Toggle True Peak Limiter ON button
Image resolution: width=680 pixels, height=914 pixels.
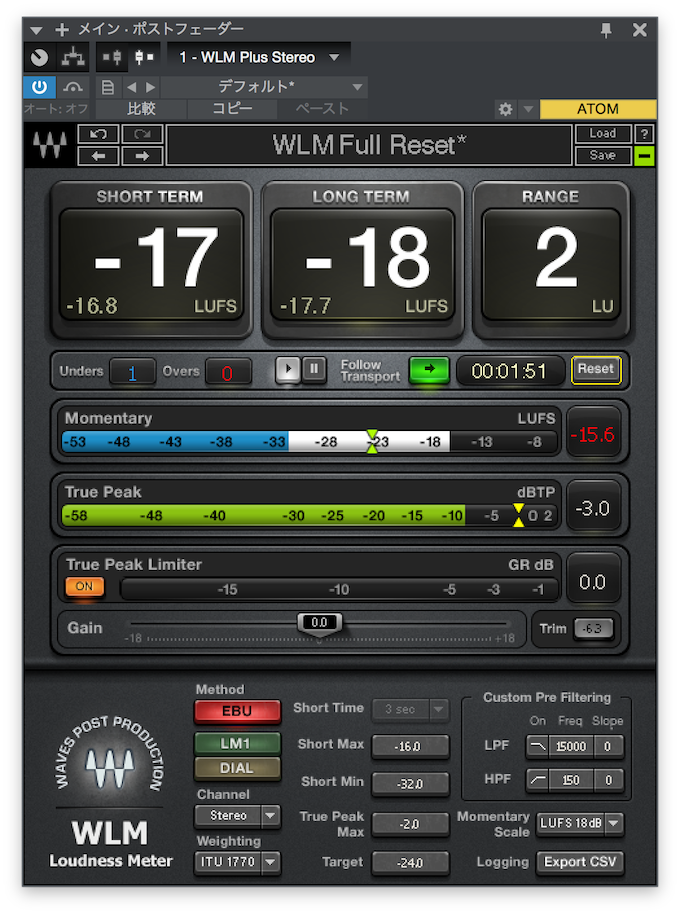point(84,586)
